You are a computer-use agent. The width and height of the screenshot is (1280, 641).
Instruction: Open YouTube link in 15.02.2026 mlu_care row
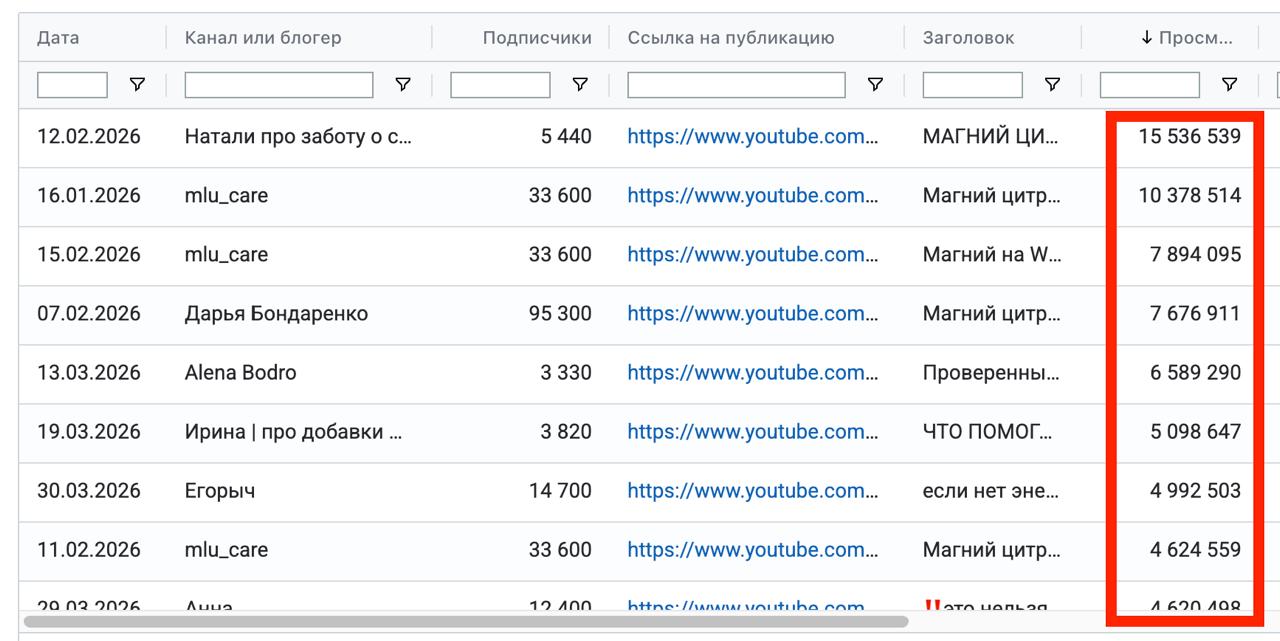coord(753,255)
